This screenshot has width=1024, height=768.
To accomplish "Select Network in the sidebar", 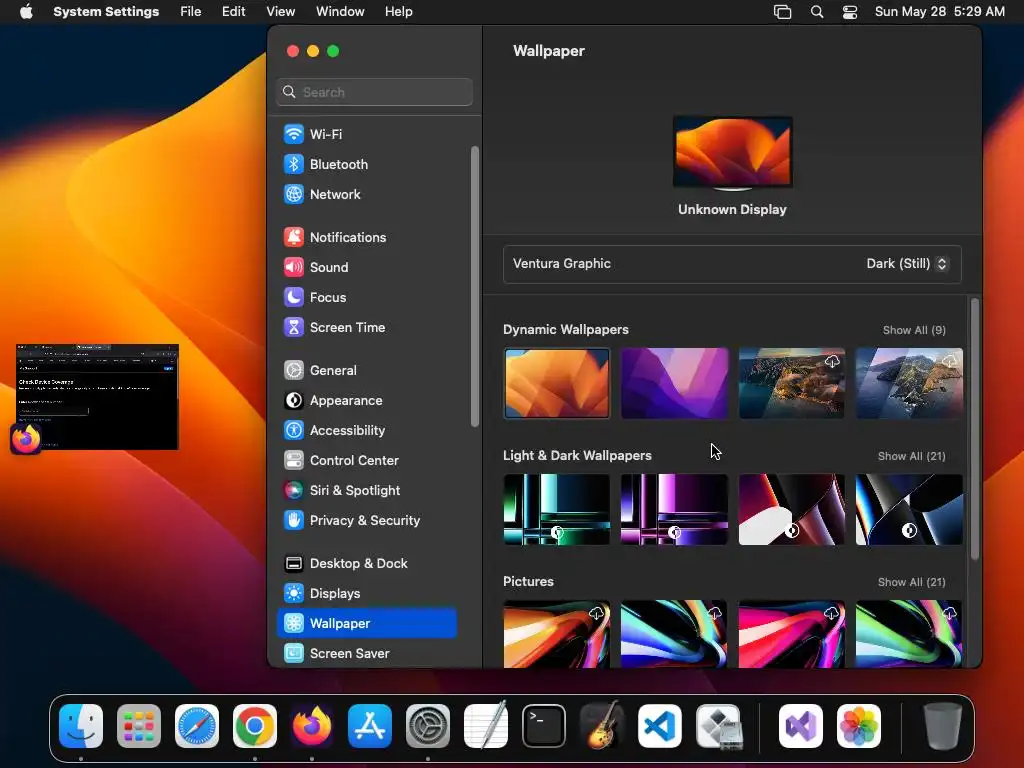I will (366, 194).
